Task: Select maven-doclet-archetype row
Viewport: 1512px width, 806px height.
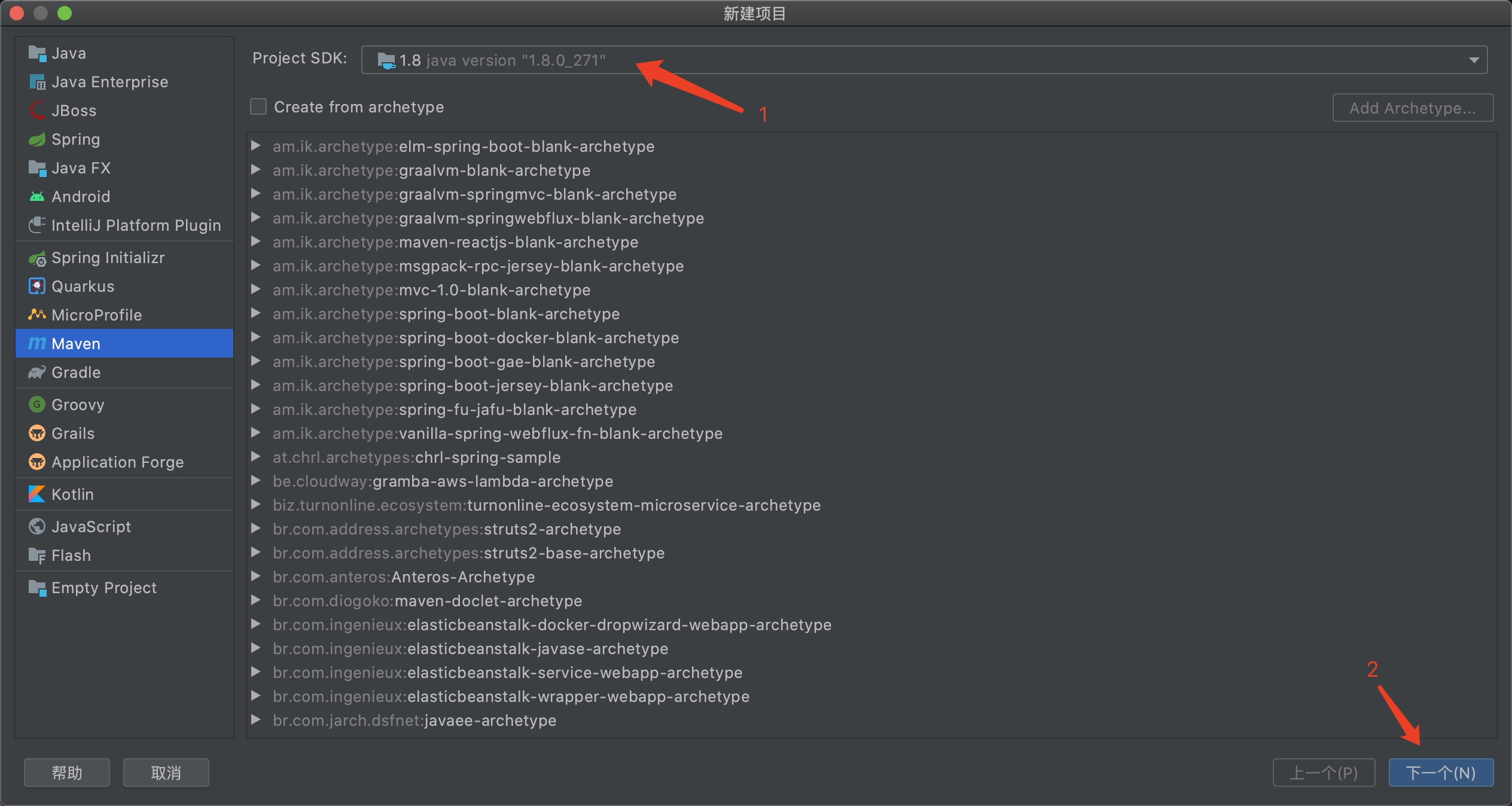Action: point(871,601)
